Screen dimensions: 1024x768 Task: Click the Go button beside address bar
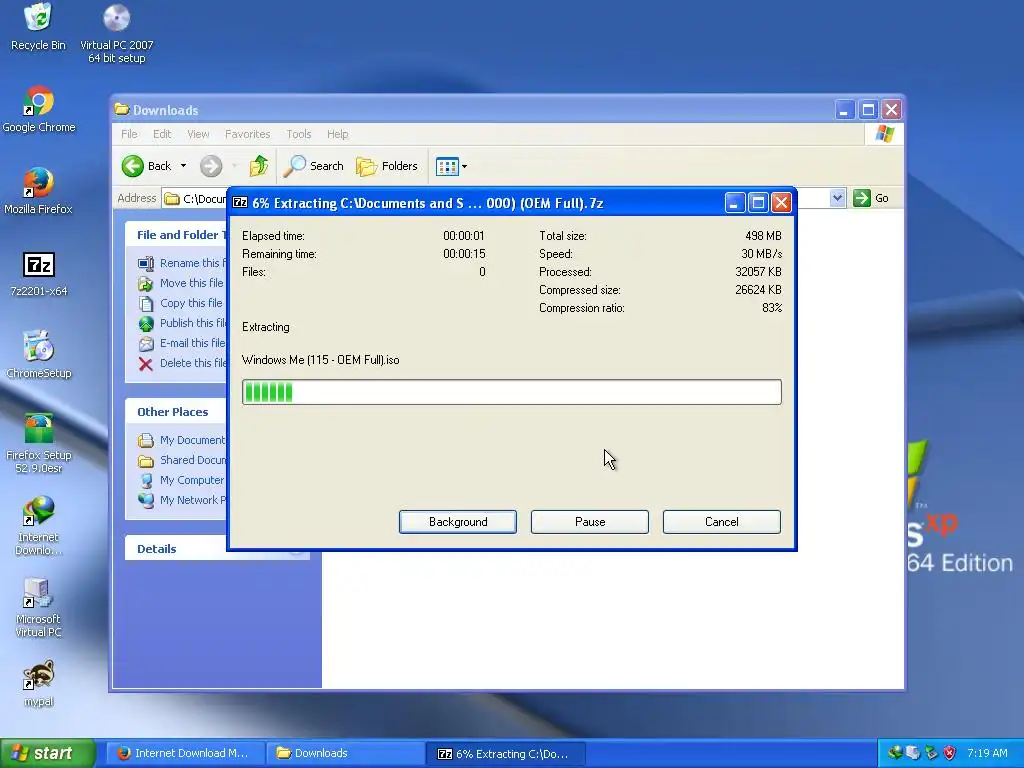(x=871, y=198)
